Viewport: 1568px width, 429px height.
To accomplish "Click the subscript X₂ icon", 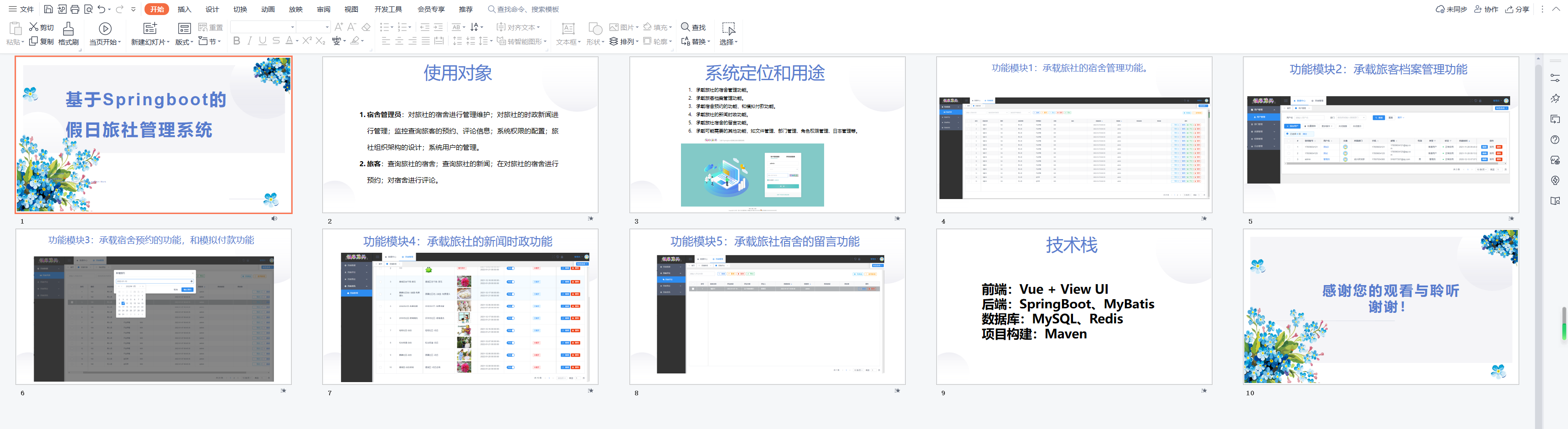I will (320, 41).
